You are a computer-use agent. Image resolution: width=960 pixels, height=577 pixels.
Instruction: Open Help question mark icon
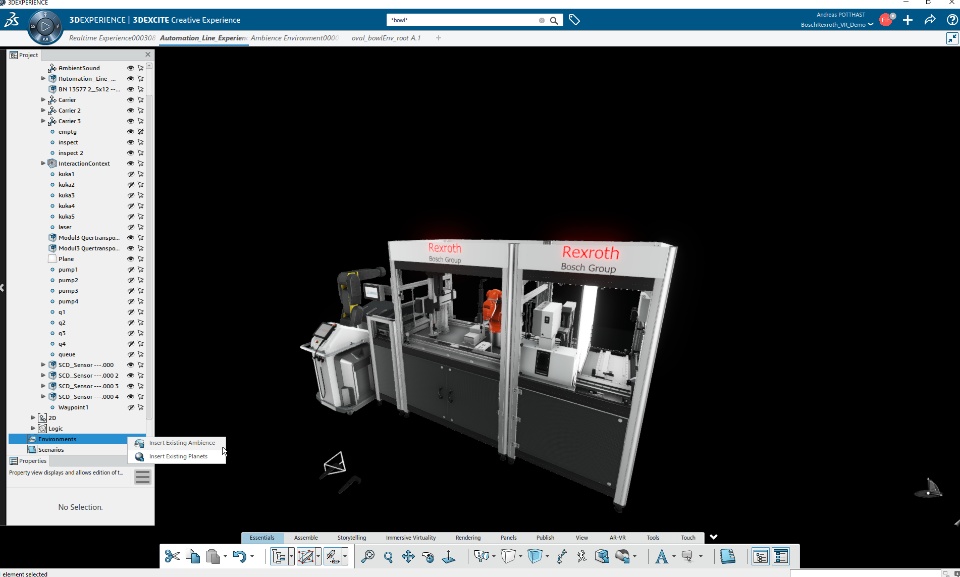click(x=952, y=20)
